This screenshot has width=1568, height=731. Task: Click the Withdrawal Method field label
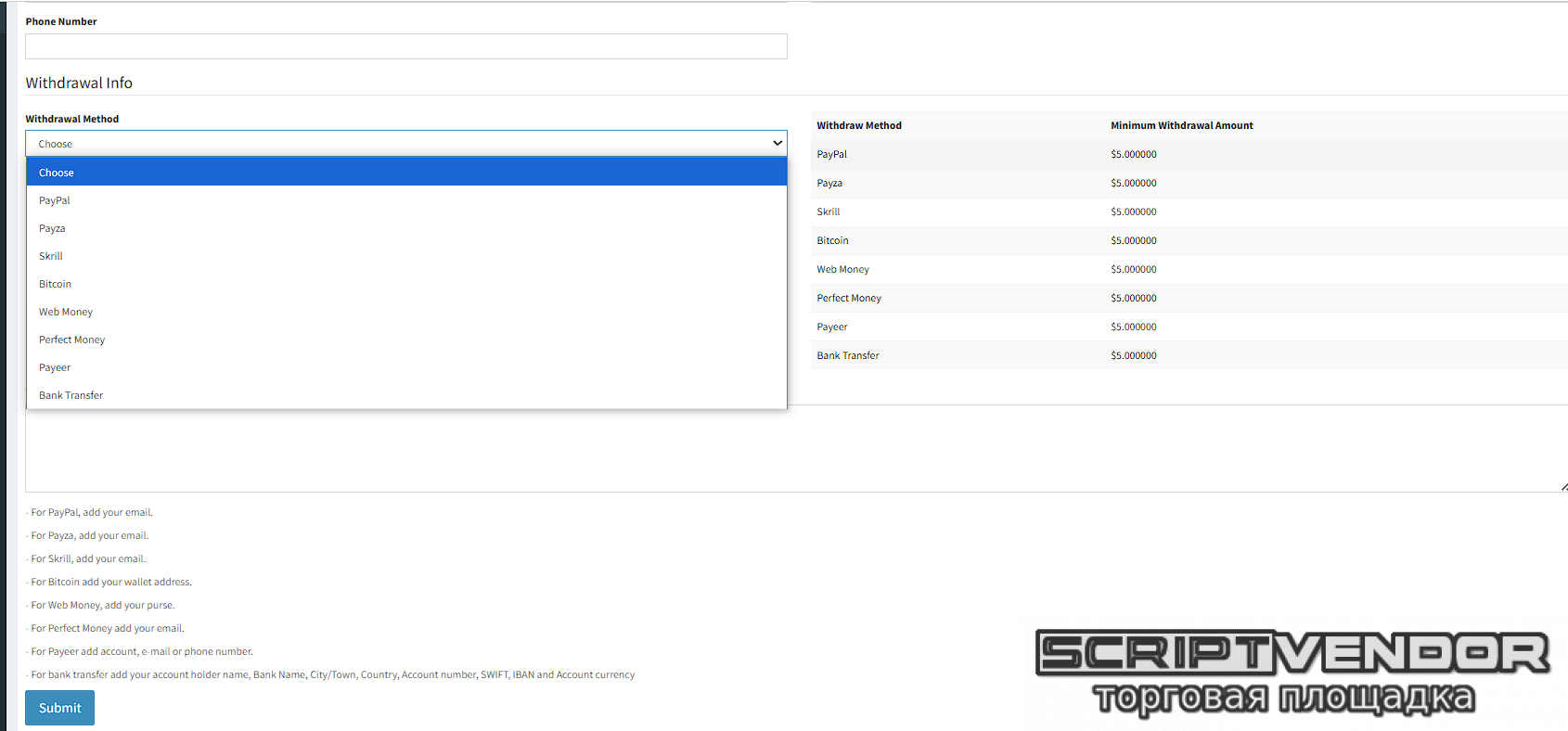coord(71,119)
